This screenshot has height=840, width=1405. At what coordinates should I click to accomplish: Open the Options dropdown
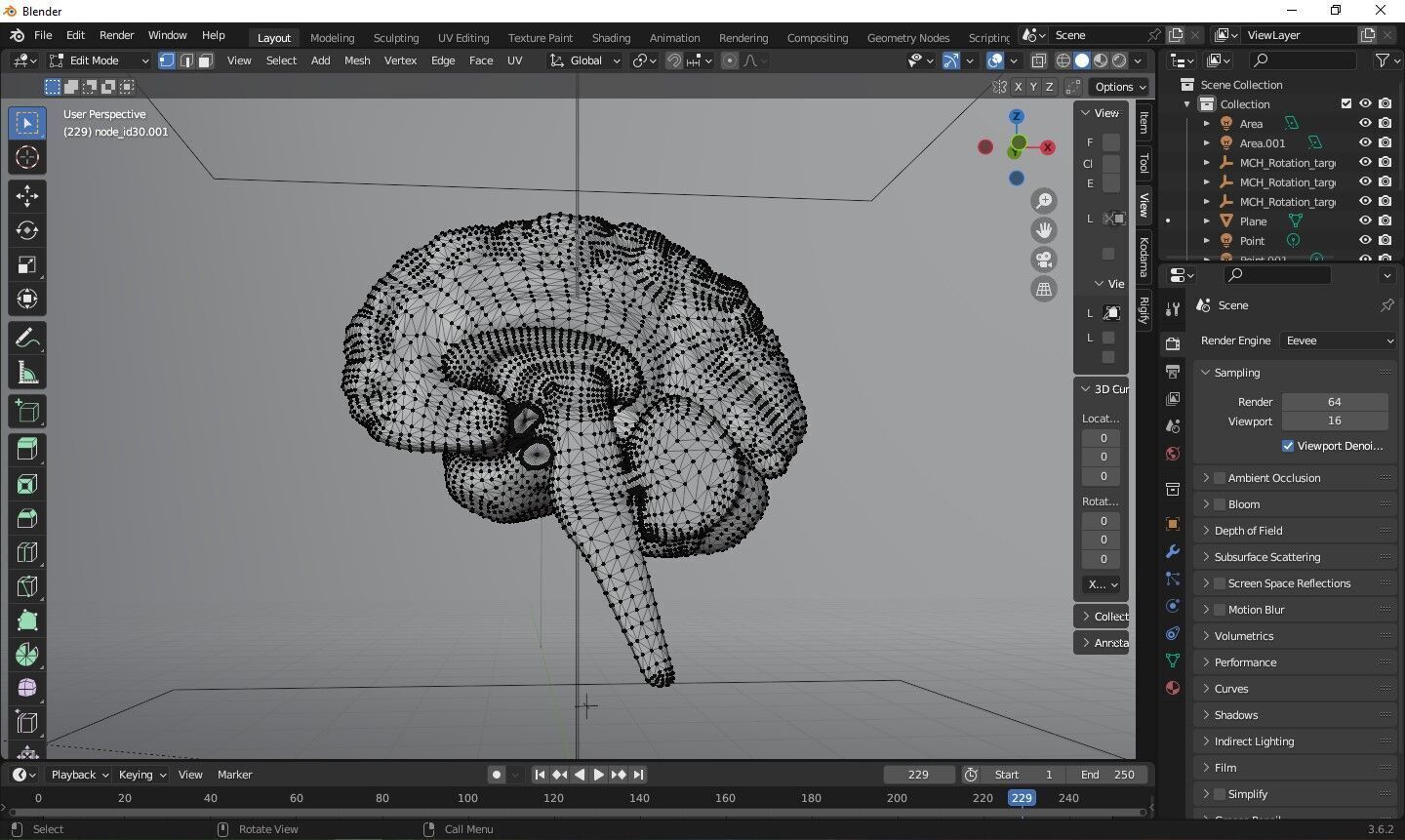pyautogui.click(x=1120, y=87)
